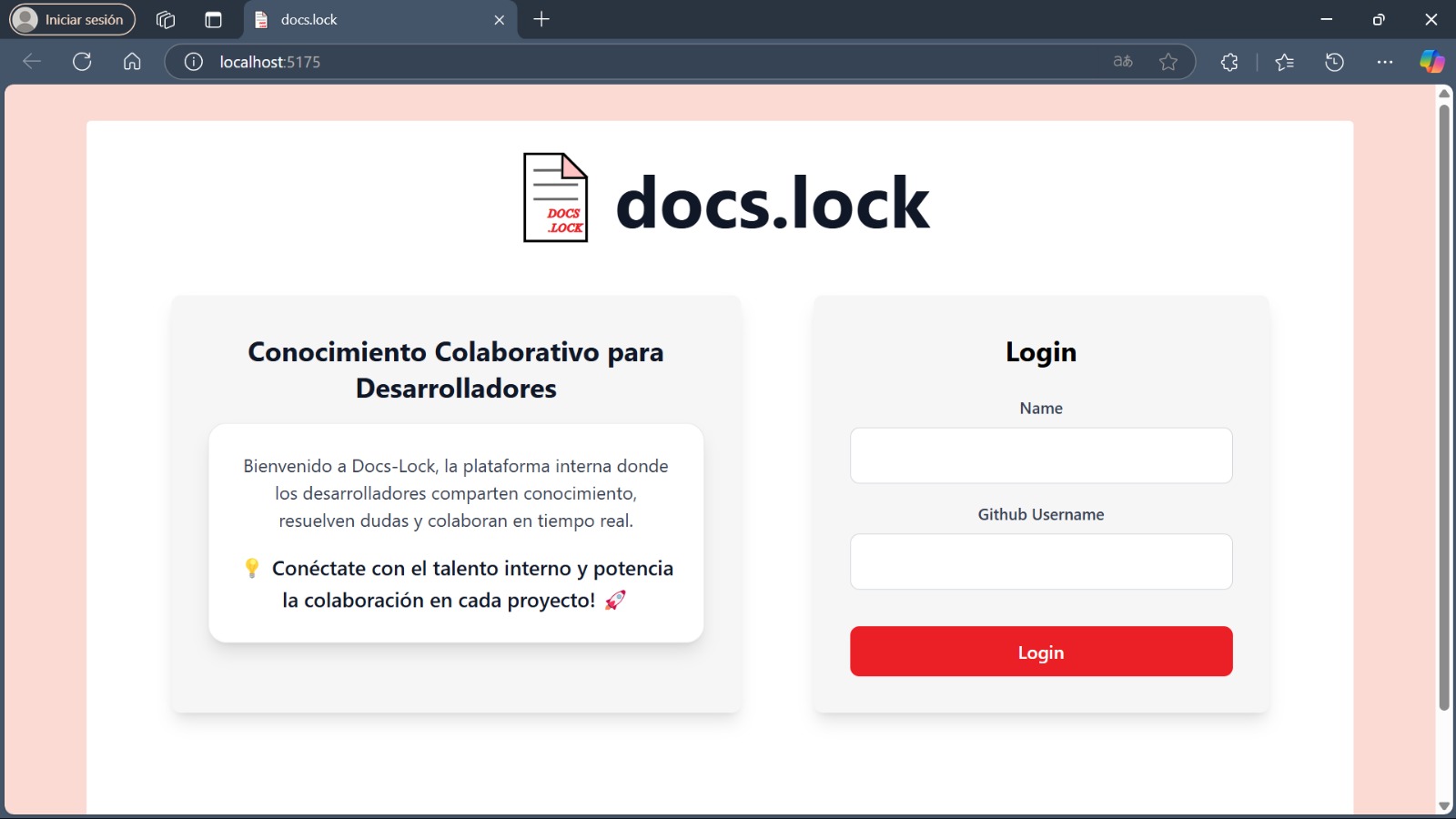The image size is (1456, 819).
Task: Click Iniciar sesión profile button
Action: tap(73, 19)
